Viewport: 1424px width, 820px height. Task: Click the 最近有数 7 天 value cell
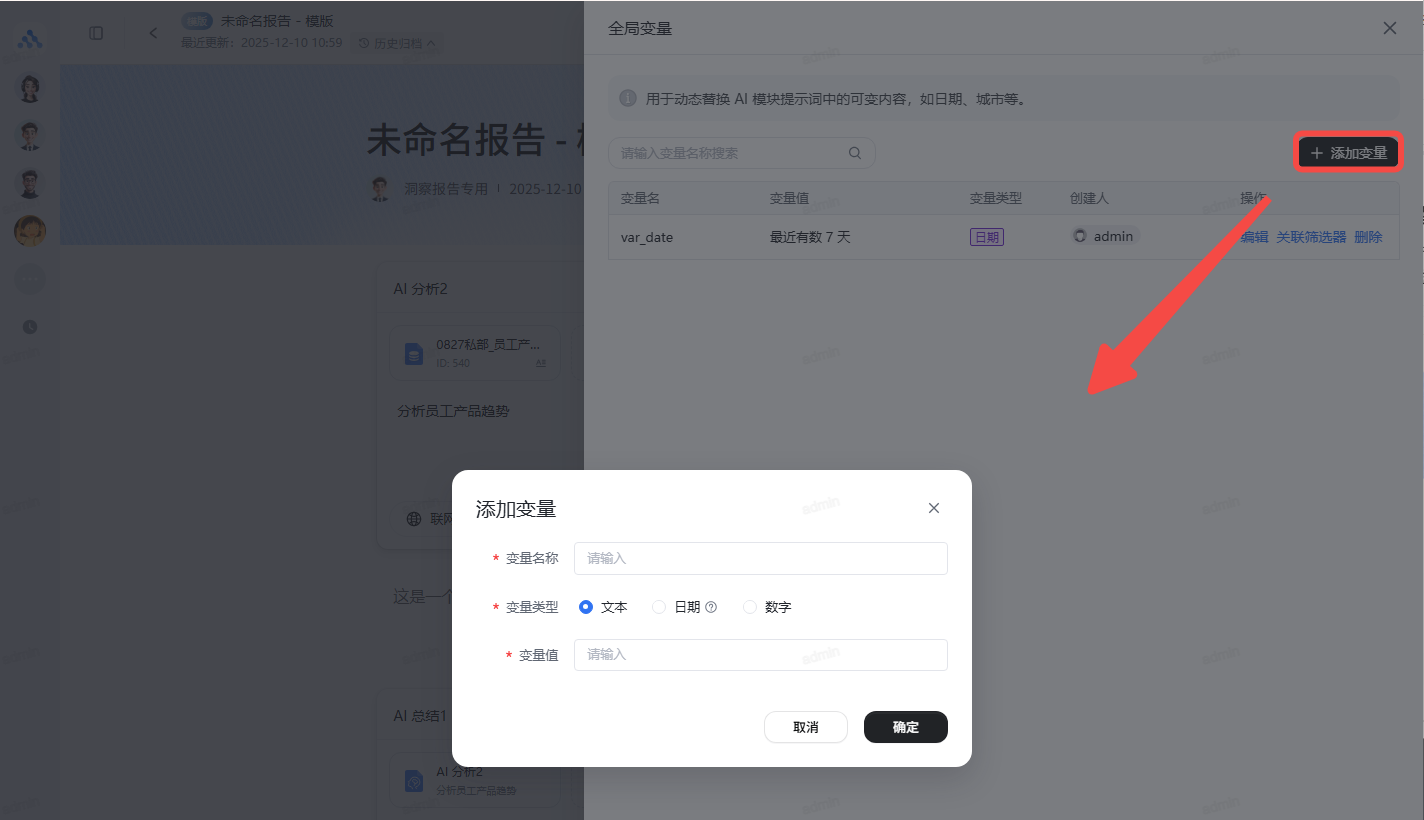point(810,237)
